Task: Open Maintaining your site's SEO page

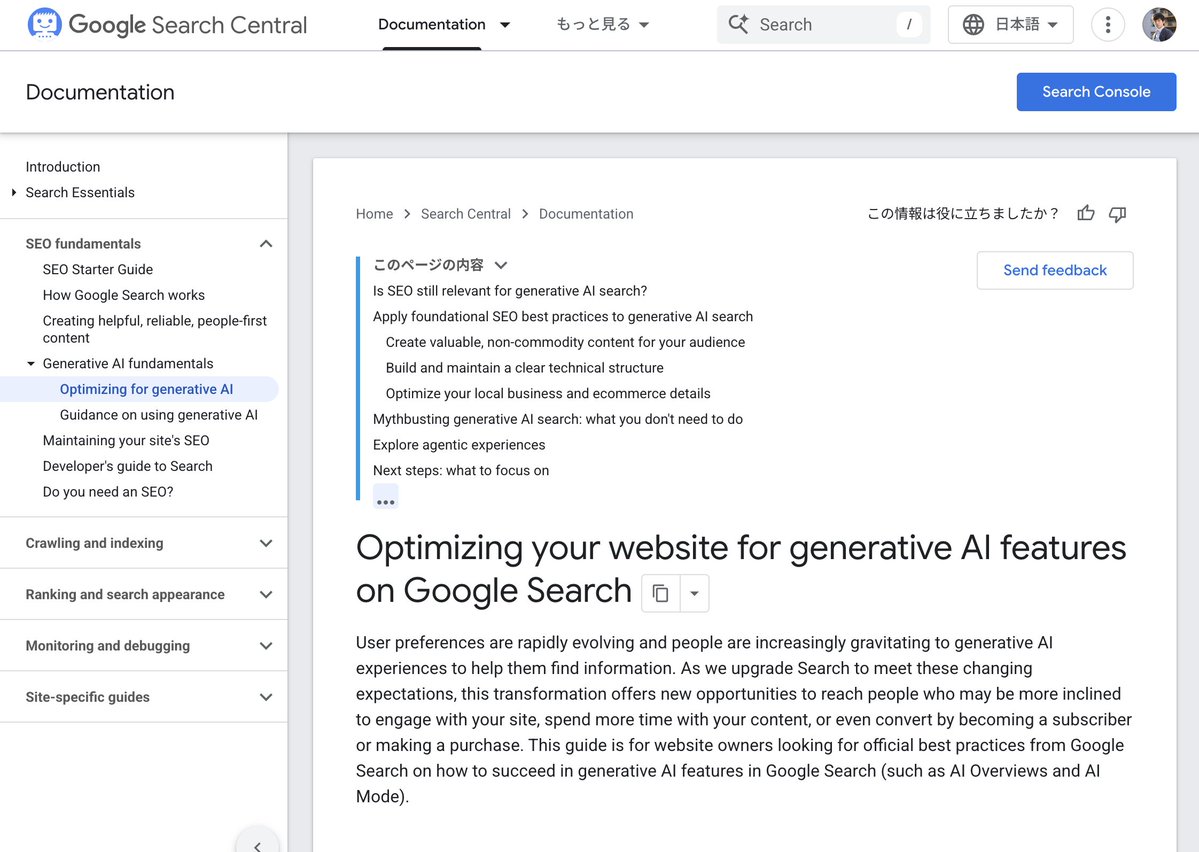Action: [x=126, y=441]
